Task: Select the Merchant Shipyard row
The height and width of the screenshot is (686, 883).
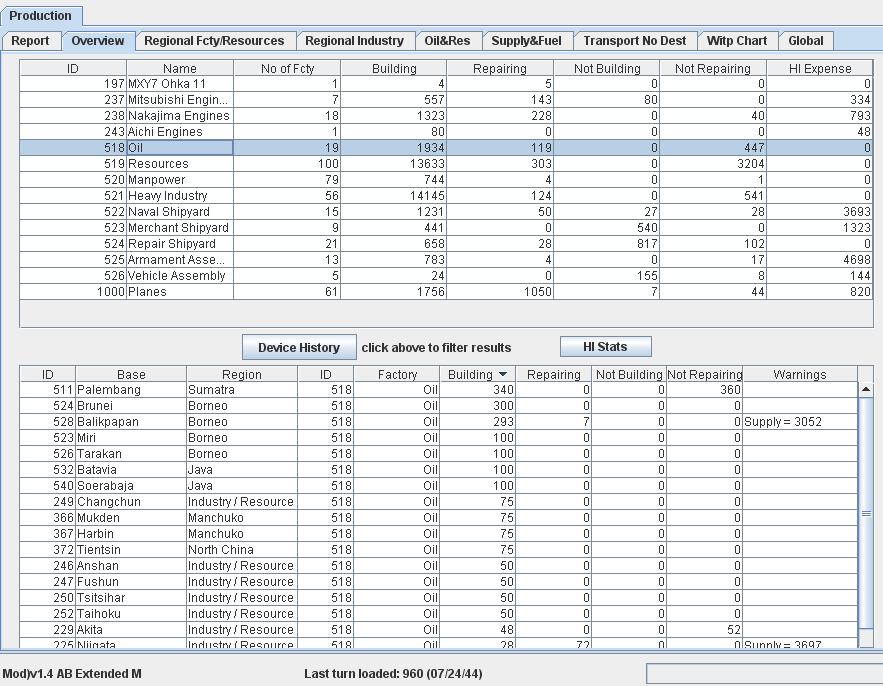Action: point(447,228)
